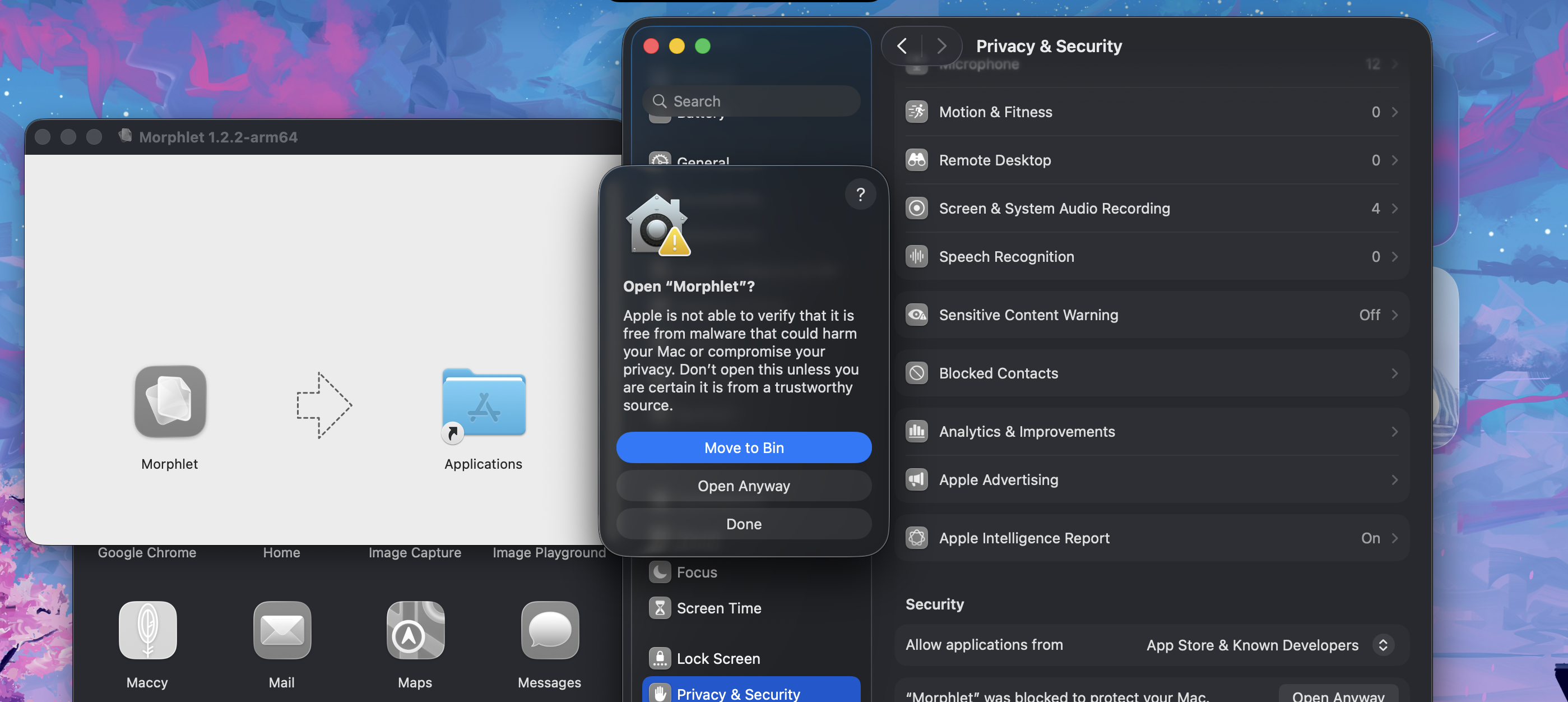1568x702 pixels.
Task: Go back with the left chevron
Action: click(902, 45)
